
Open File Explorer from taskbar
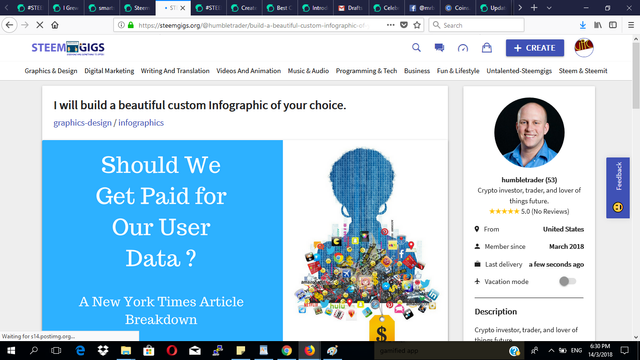(126, 351)
